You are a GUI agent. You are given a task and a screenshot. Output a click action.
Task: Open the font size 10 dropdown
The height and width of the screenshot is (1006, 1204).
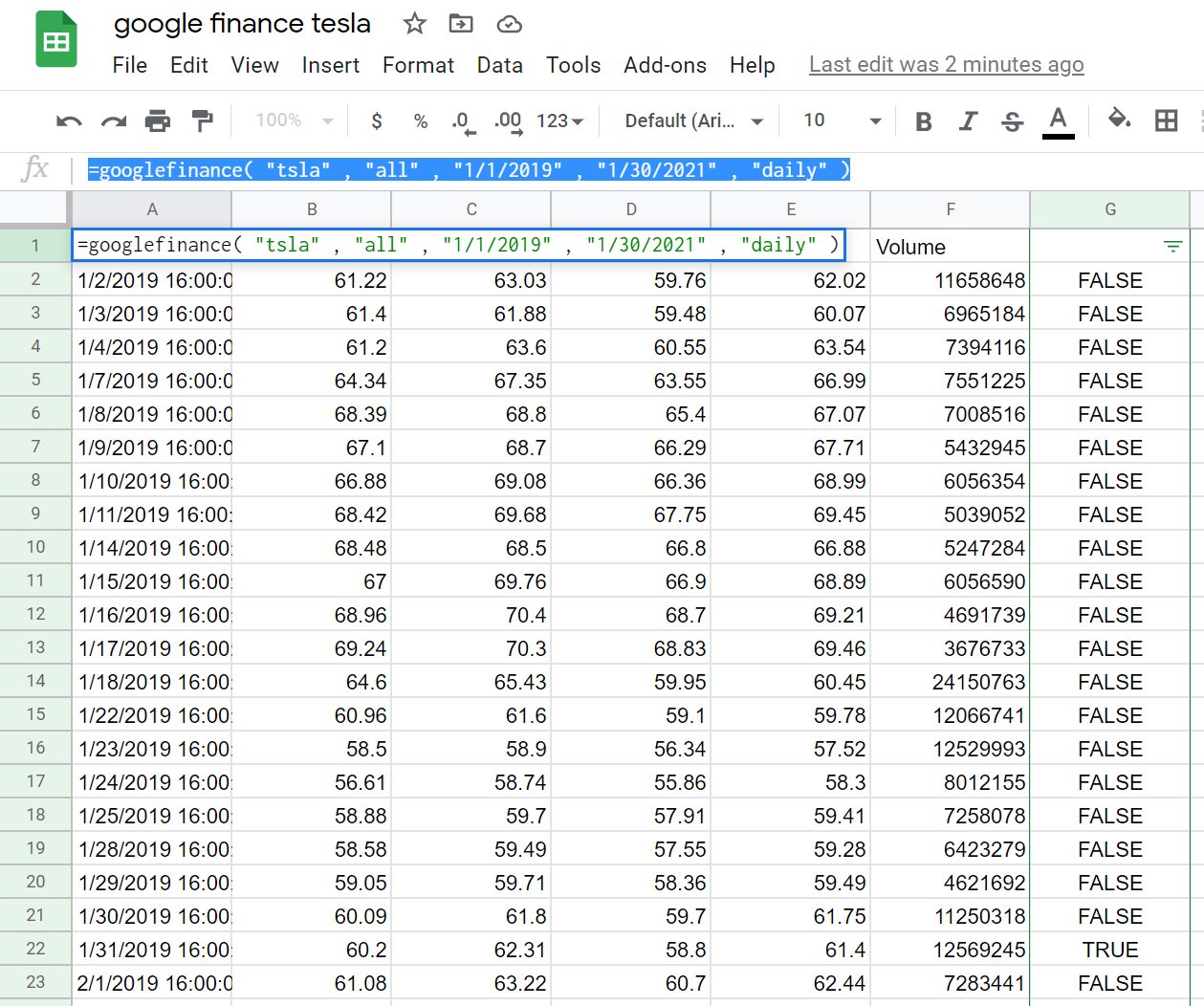pyautogui.click(x=842, y=121)
